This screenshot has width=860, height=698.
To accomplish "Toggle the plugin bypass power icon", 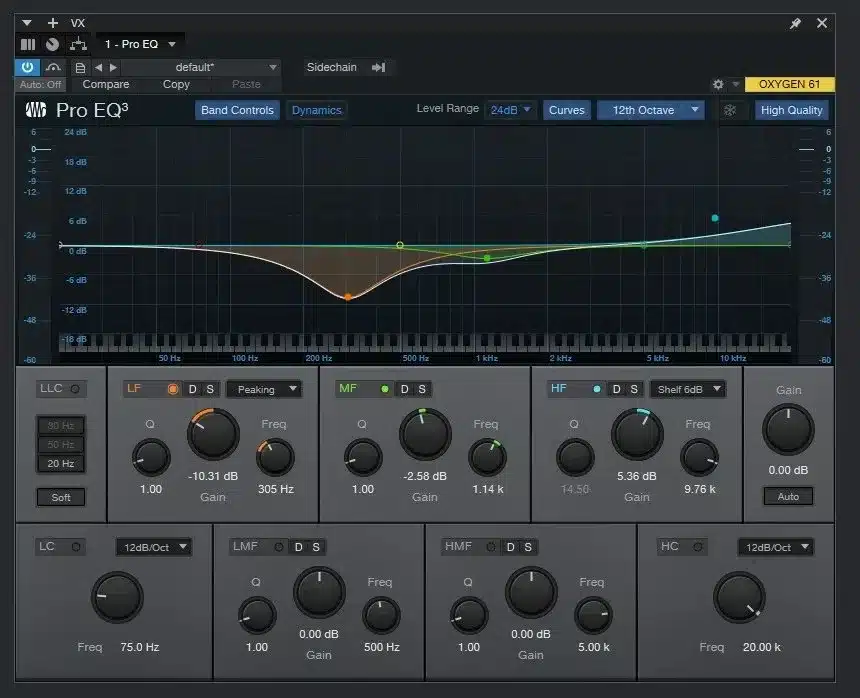I will tap(26, 67).
